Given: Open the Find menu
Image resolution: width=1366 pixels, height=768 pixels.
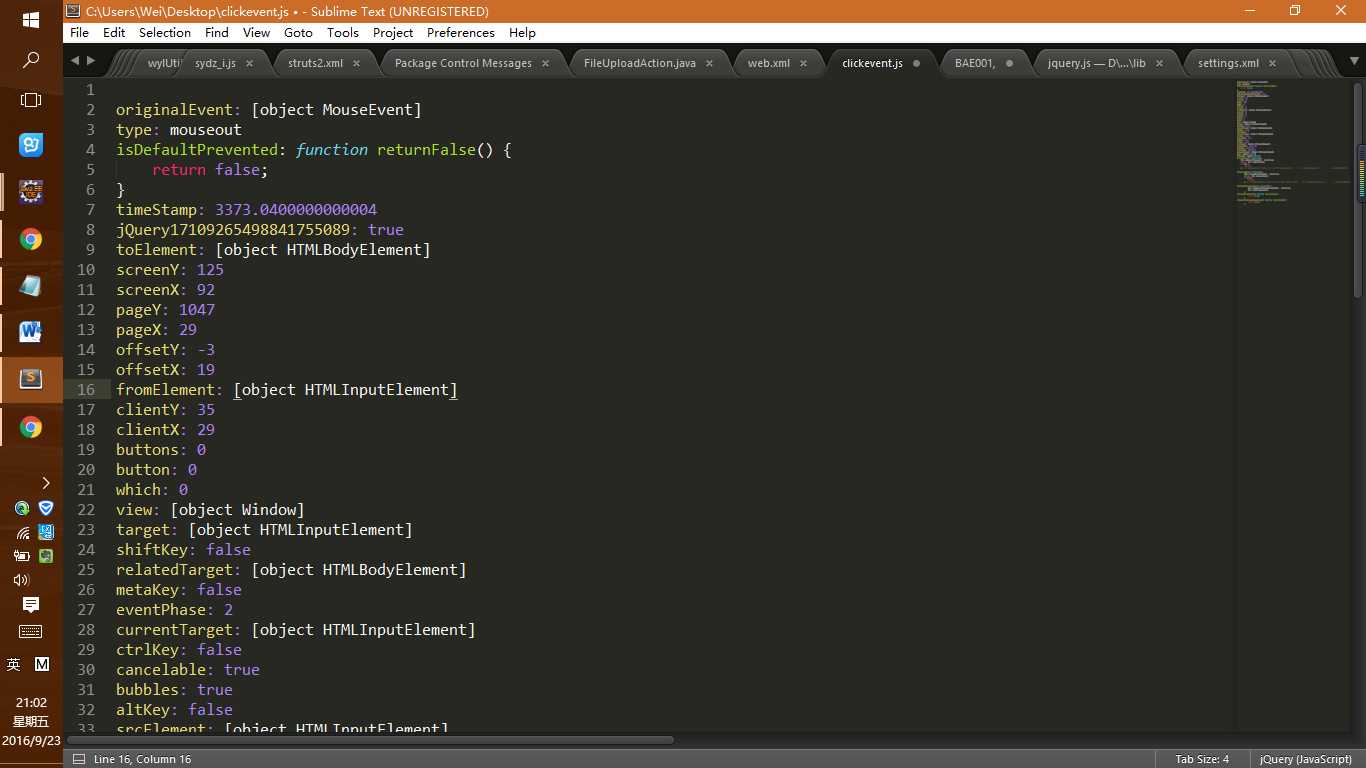Looking at the screenshot, I should [217, 32].
